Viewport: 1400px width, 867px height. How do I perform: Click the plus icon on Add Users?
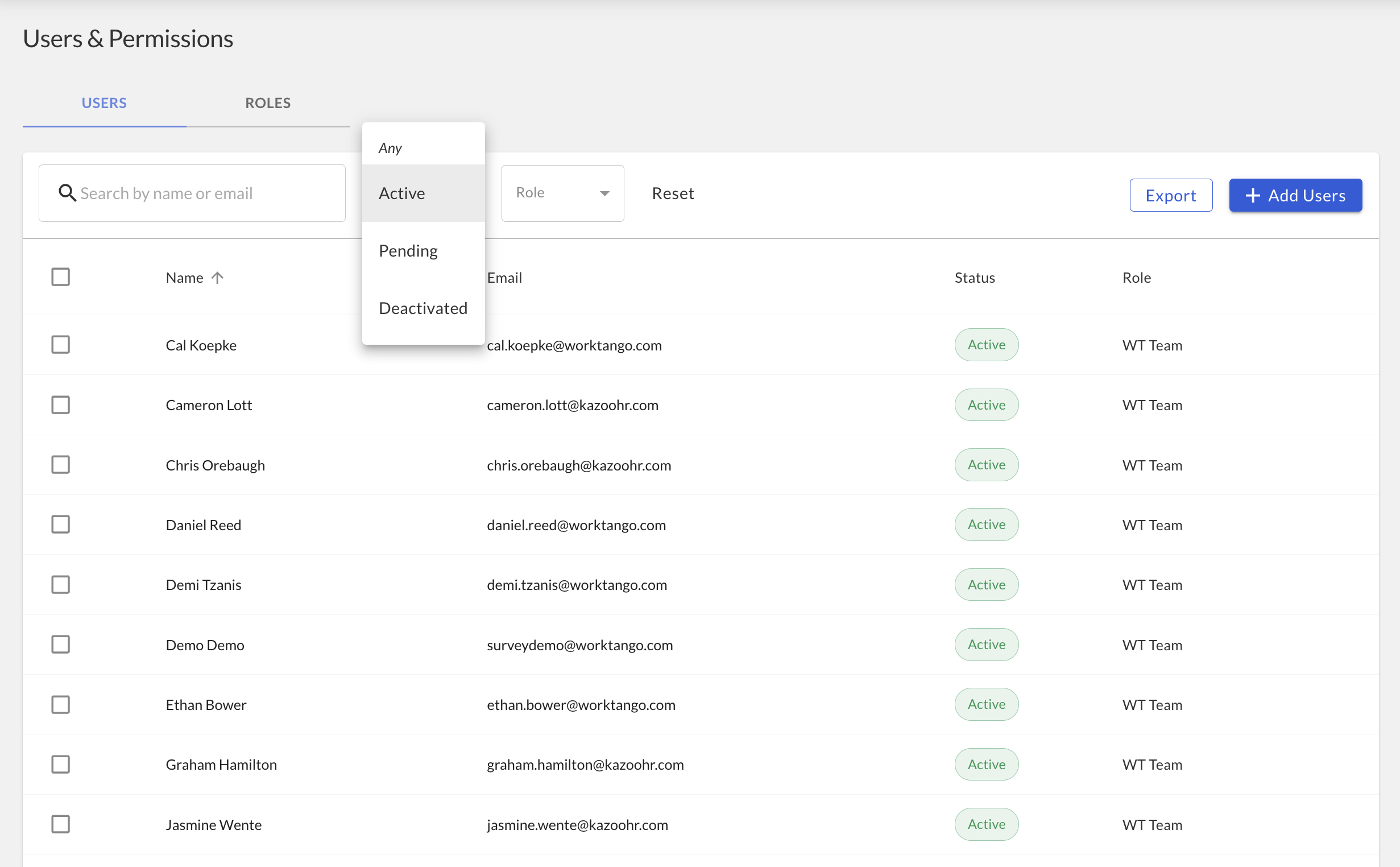pos(1253,195)
